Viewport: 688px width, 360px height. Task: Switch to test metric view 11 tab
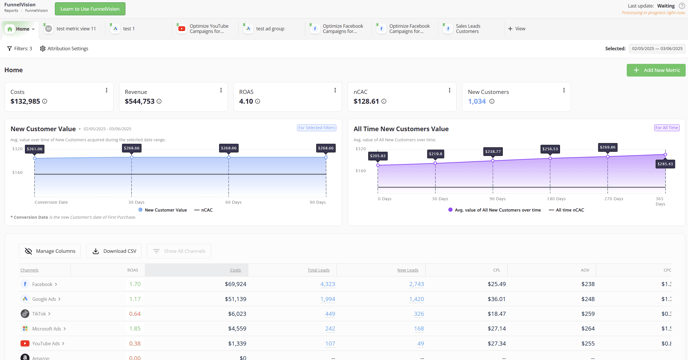tap(71, 29)
